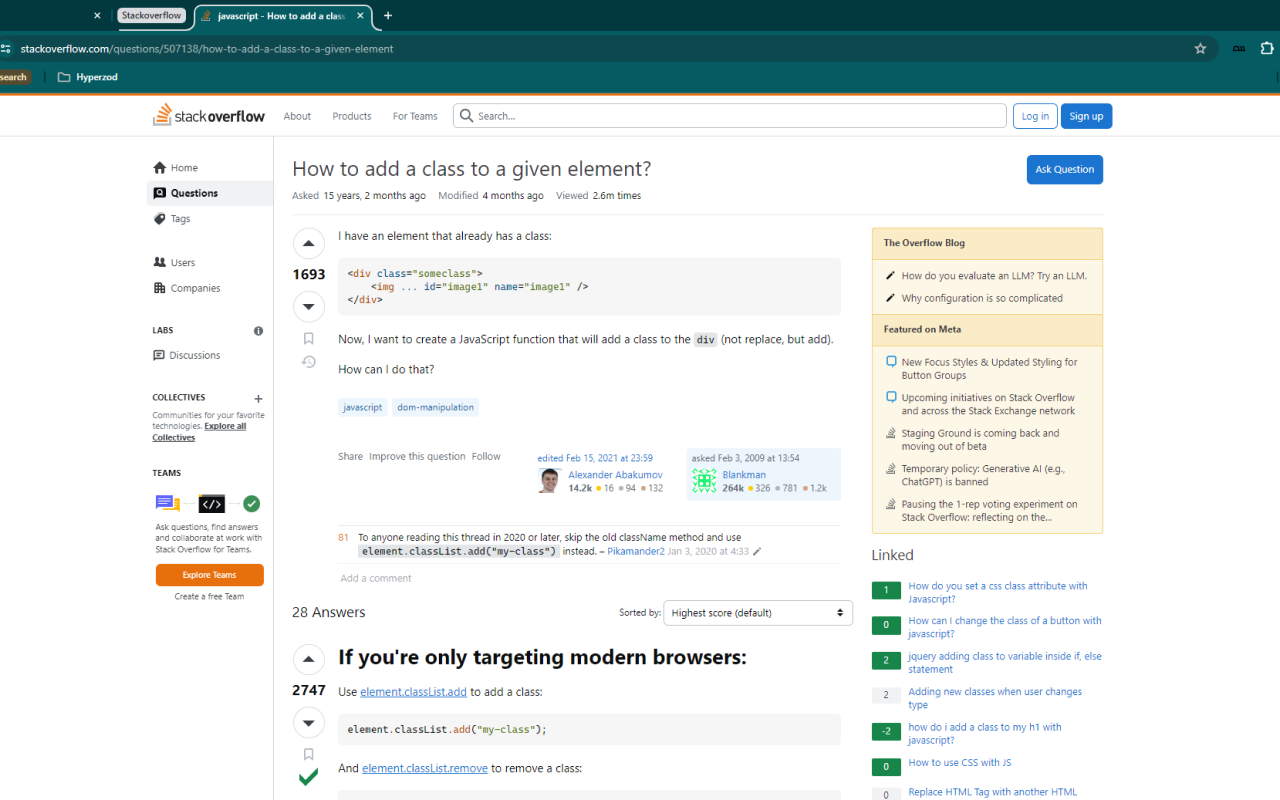Viewport: 1280px width, 800px height.
Task: Click the Ask Question button
Action: [x=1065, y=169]
